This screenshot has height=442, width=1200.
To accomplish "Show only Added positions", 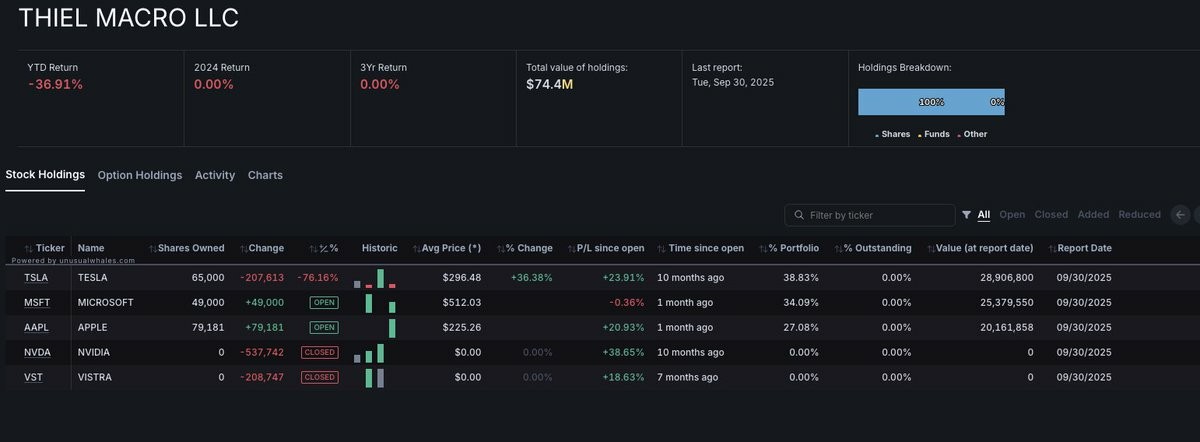I will coord(1093,215).
